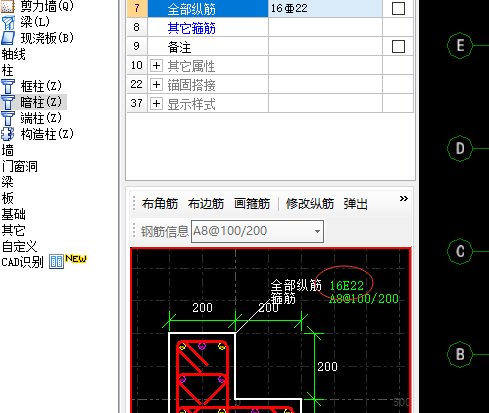
Task: Open the 柱 category
Action: click(x=7, y=70)
